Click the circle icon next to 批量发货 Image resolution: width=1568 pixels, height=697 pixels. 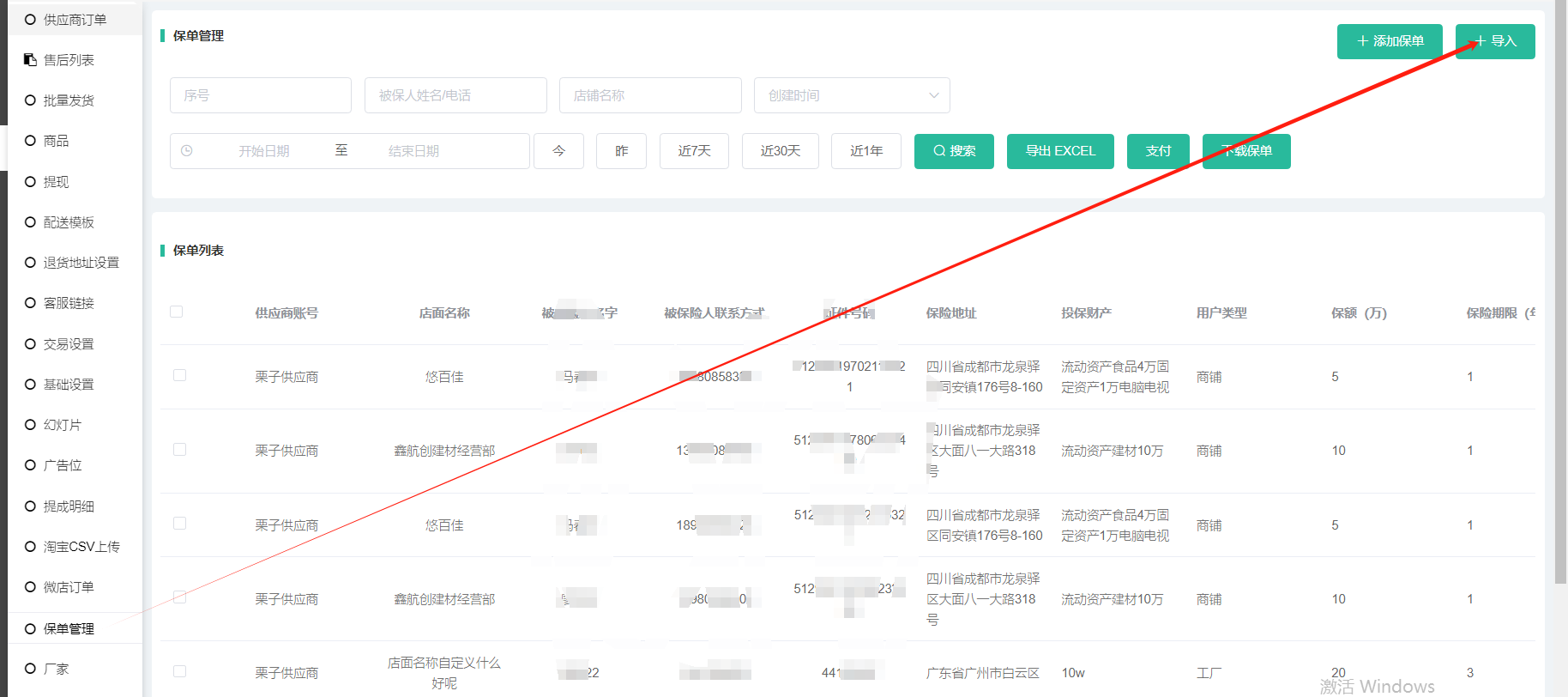[30, 100]
